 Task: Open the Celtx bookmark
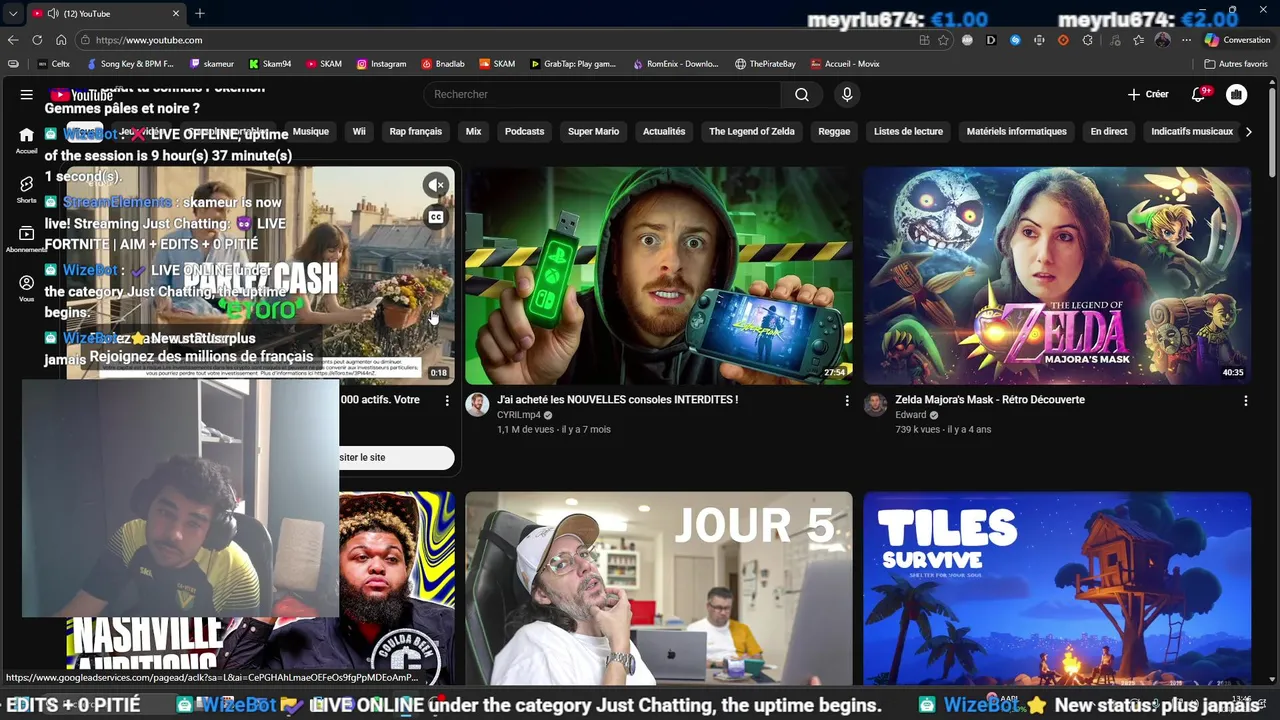[54, 64]
